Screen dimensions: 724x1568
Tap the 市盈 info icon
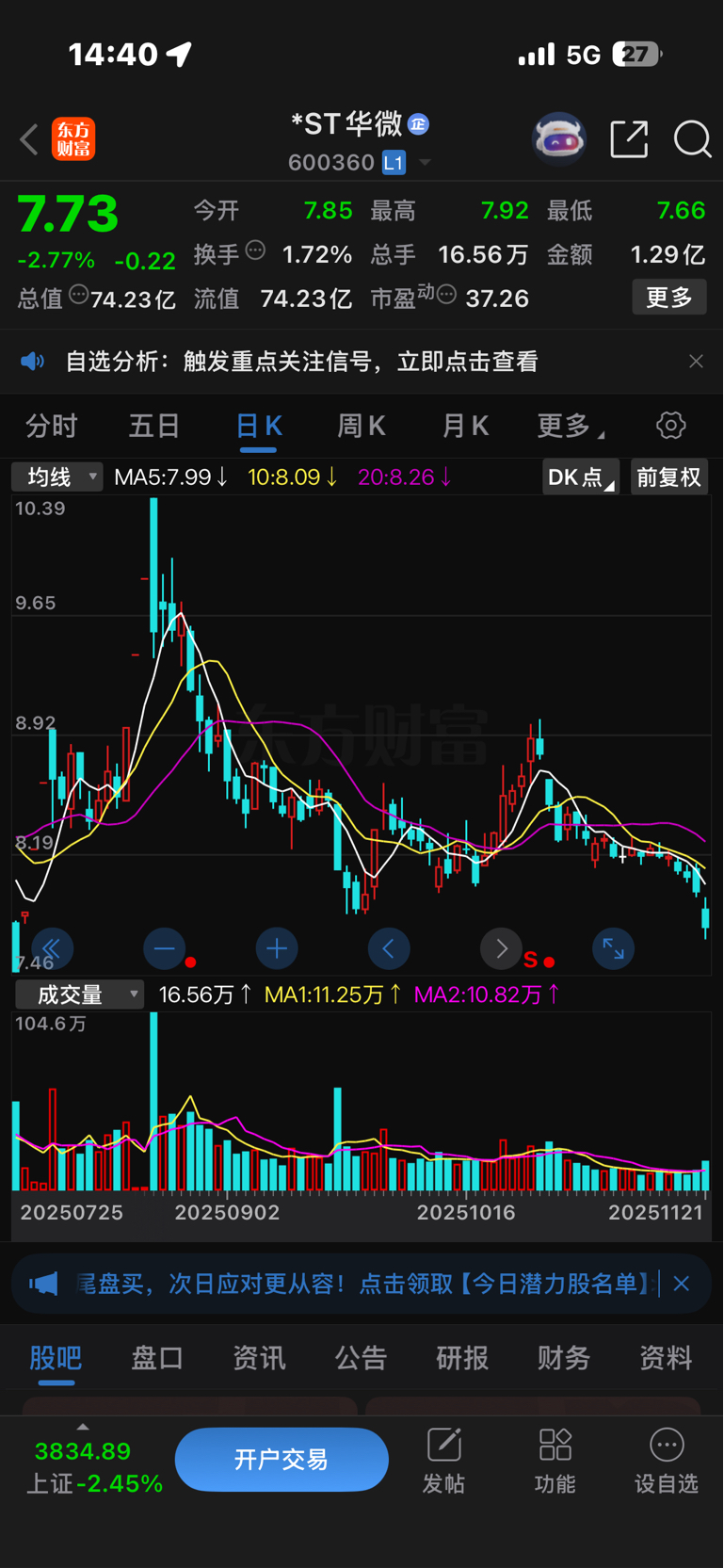pos(447,295)
